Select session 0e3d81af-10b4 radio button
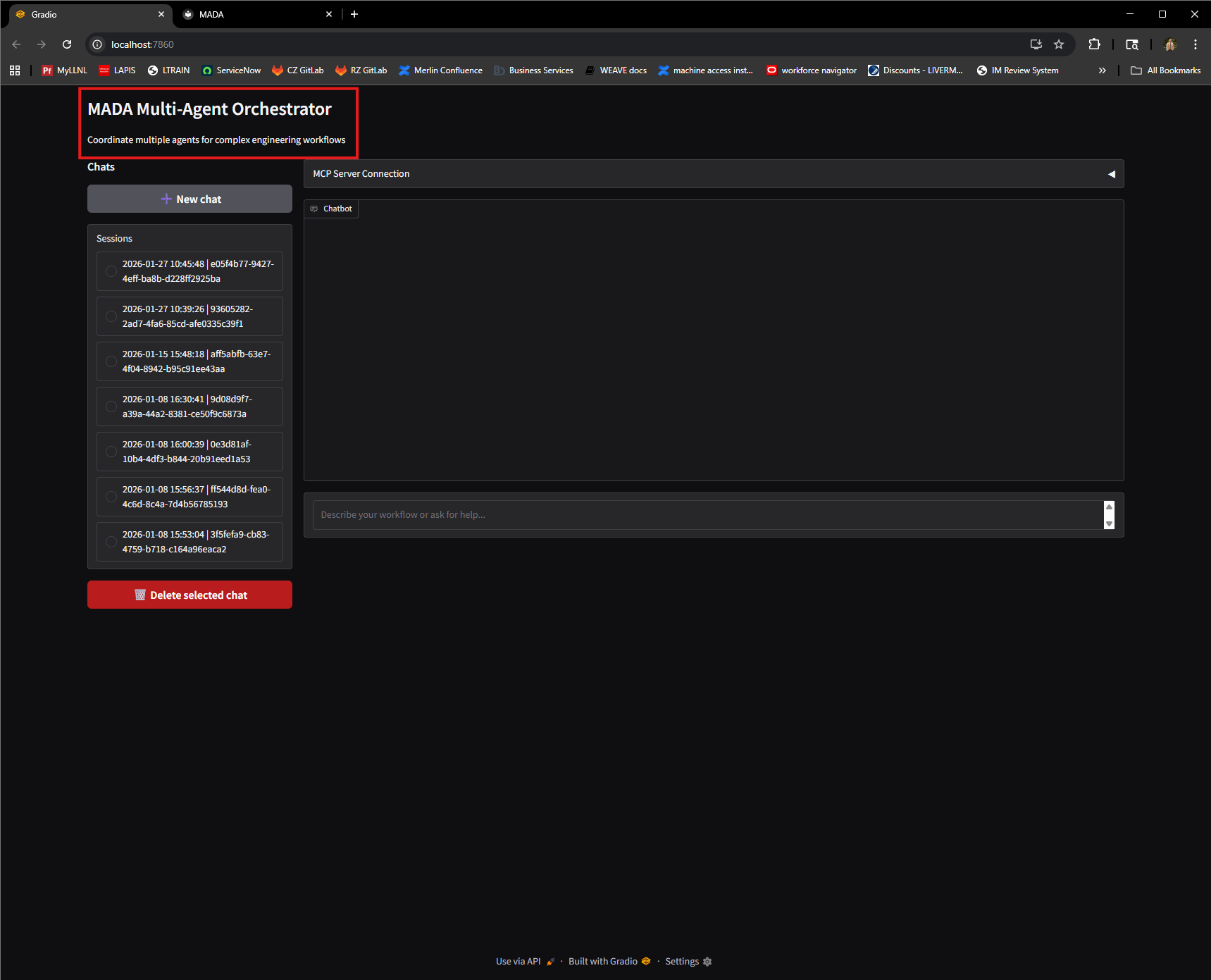Viewport: 1211px width, 980px height. pos(111,452)
